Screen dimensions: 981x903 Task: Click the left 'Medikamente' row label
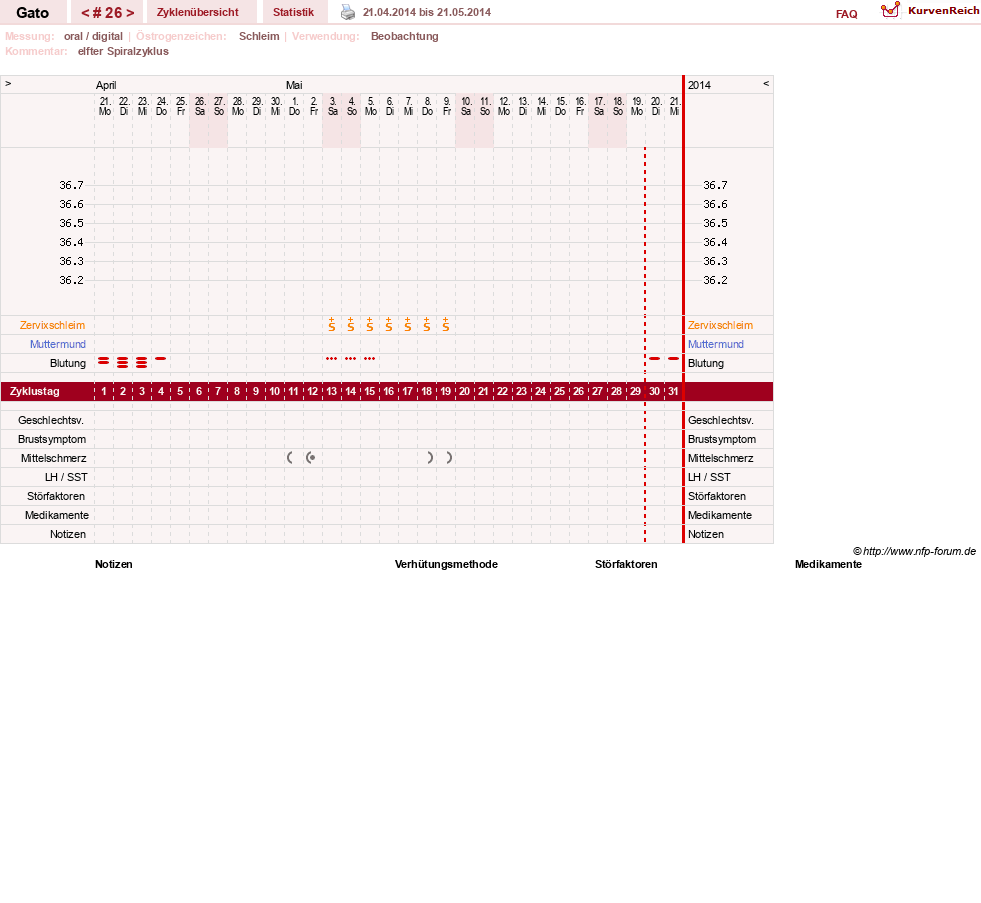[x=57, y=515]
